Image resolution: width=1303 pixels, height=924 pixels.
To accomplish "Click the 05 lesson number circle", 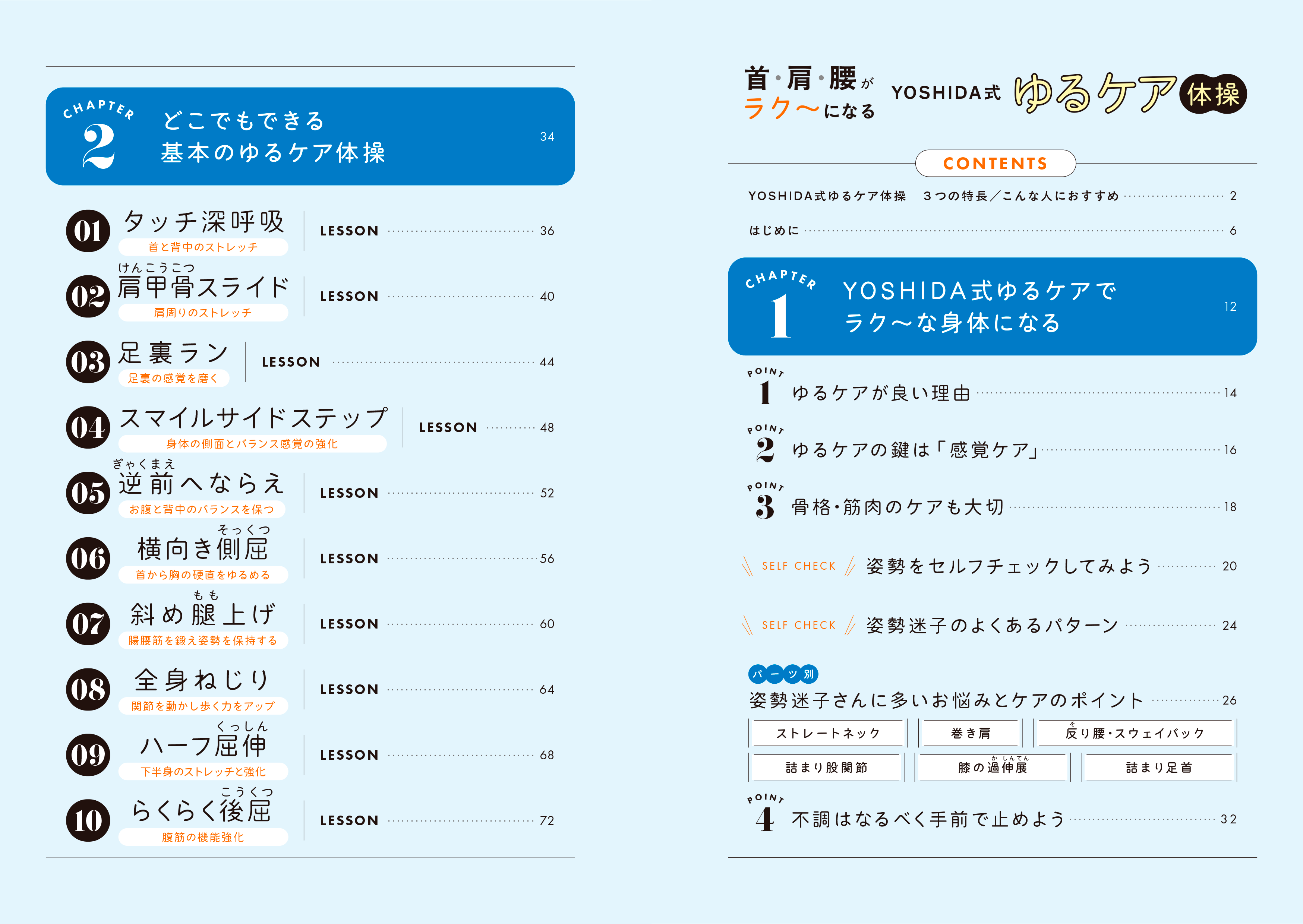I will coord(88,493).
